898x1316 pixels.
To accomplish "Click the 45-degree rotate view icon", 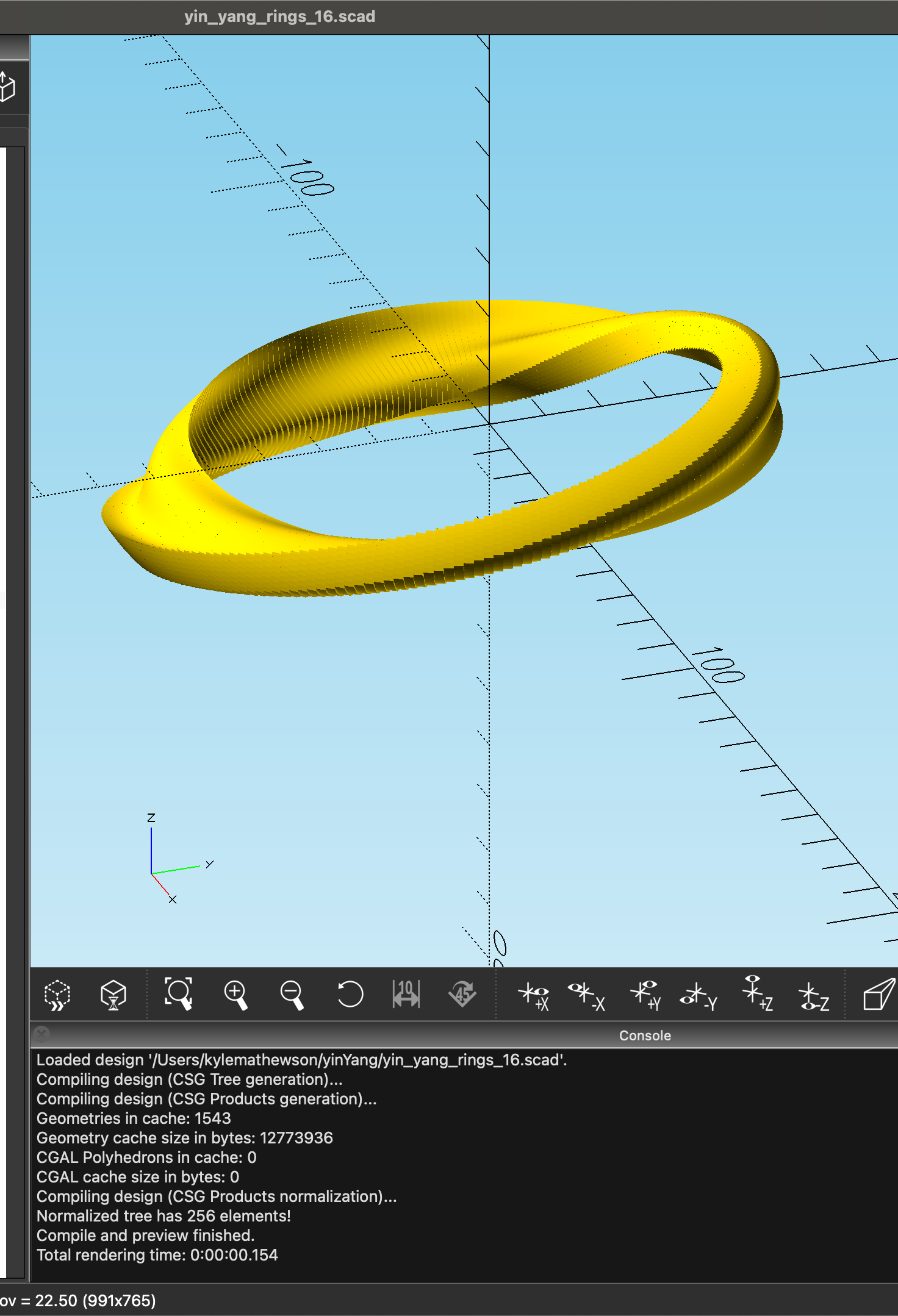I will point(462,994).
